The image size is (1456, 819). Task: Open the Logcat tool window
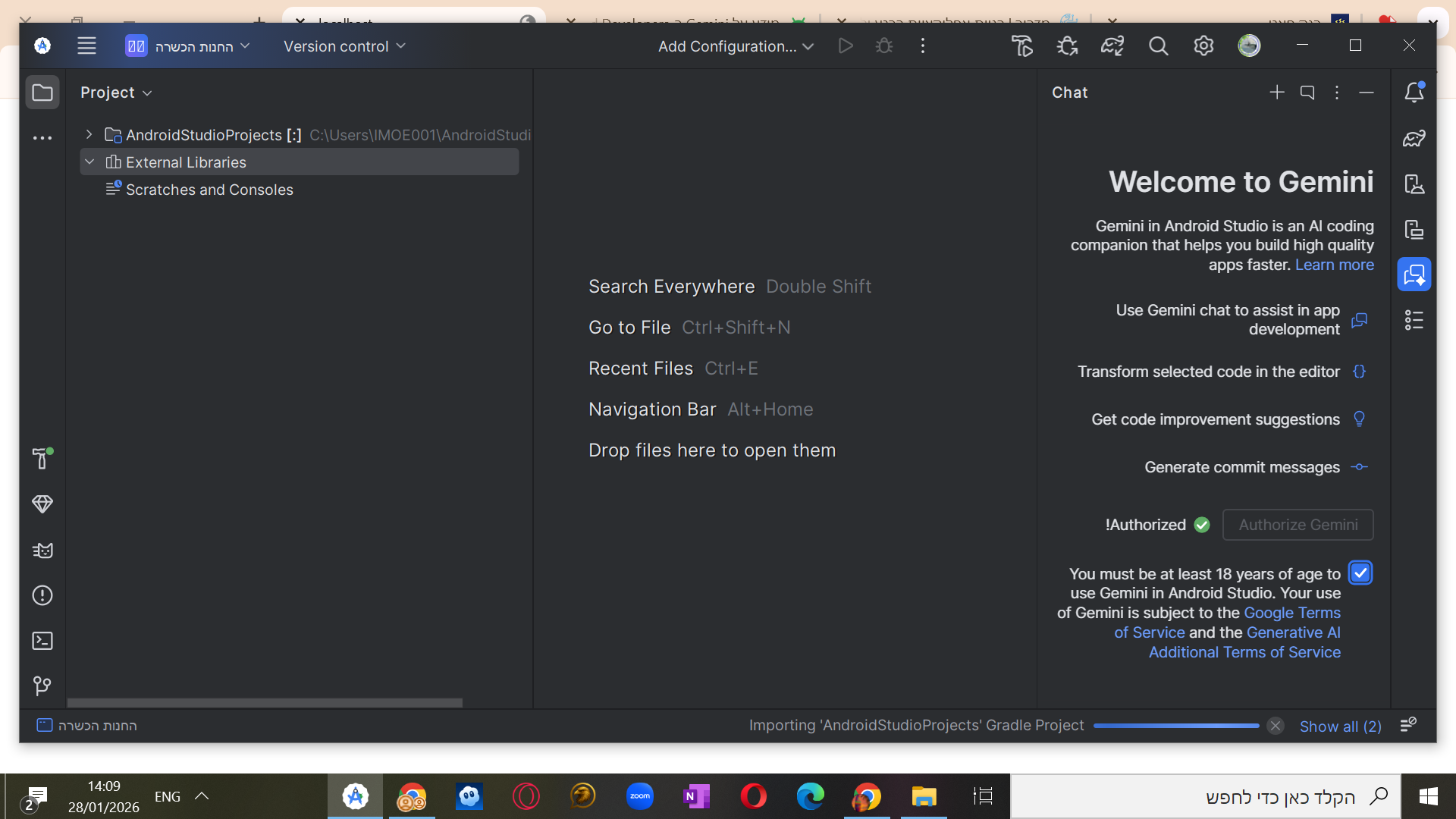coord(42,551)
